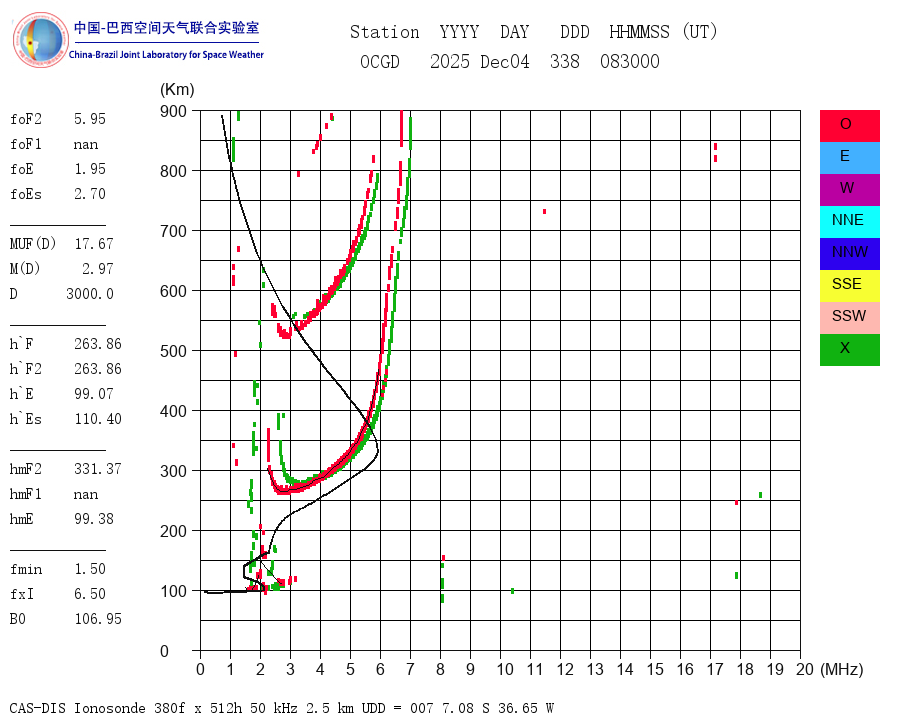Click the 900 tick on height axis
Screen dimensions: 900x720
pos(173,111)
